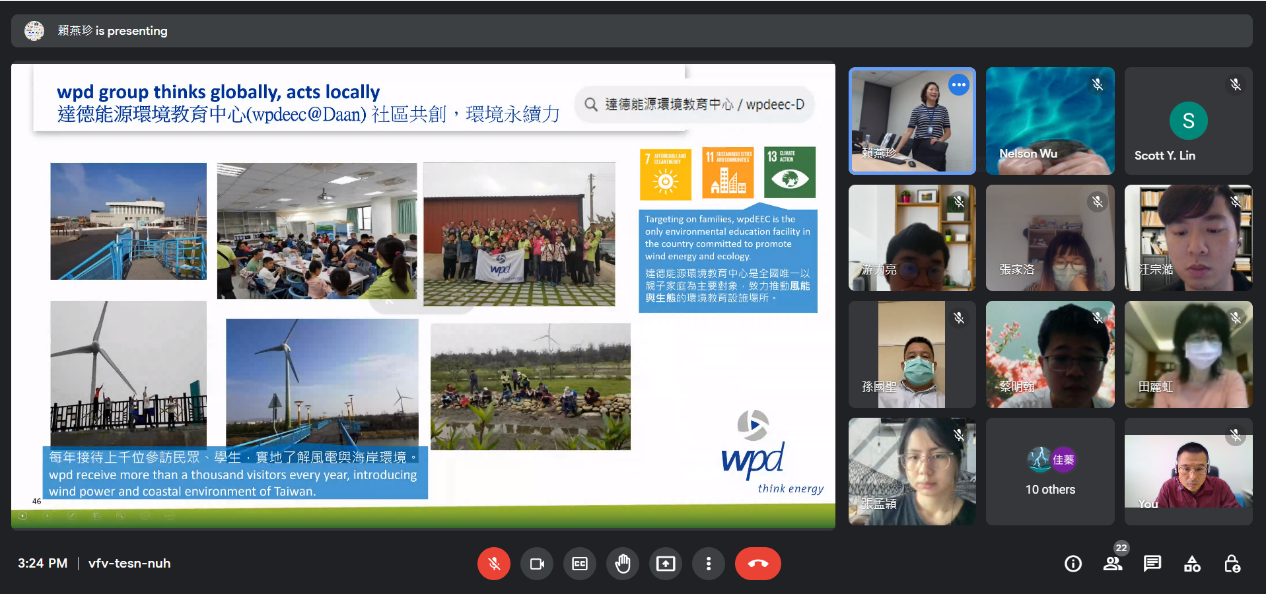The height and width of the screenshot is (594, 1266).
Task: Click the SDG 13 climate action icon on the slide
Action: click(x=790, y=173)
